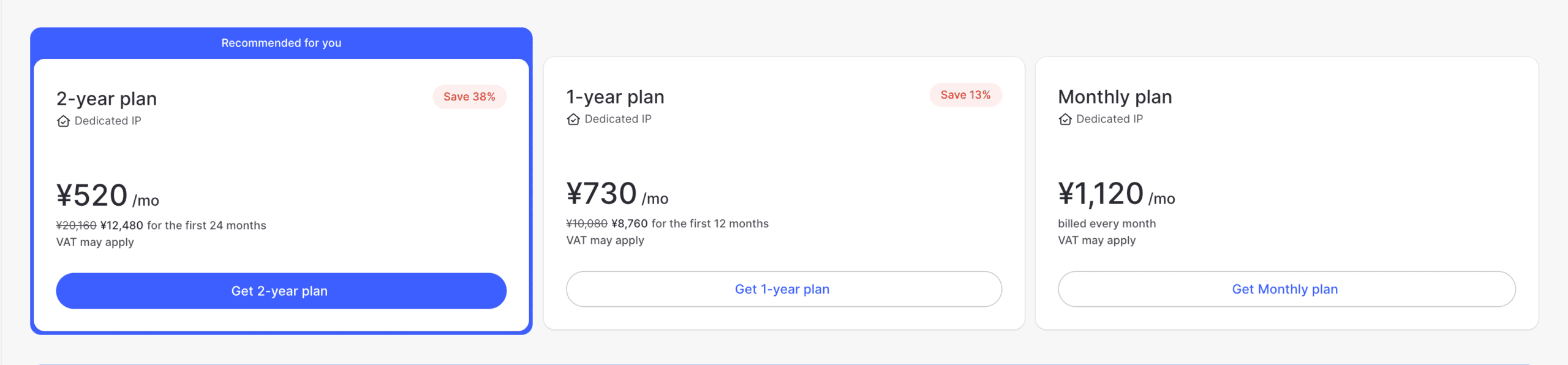Click the Dedicated IP house icon in 2-year plan

[x=63, y=121]
